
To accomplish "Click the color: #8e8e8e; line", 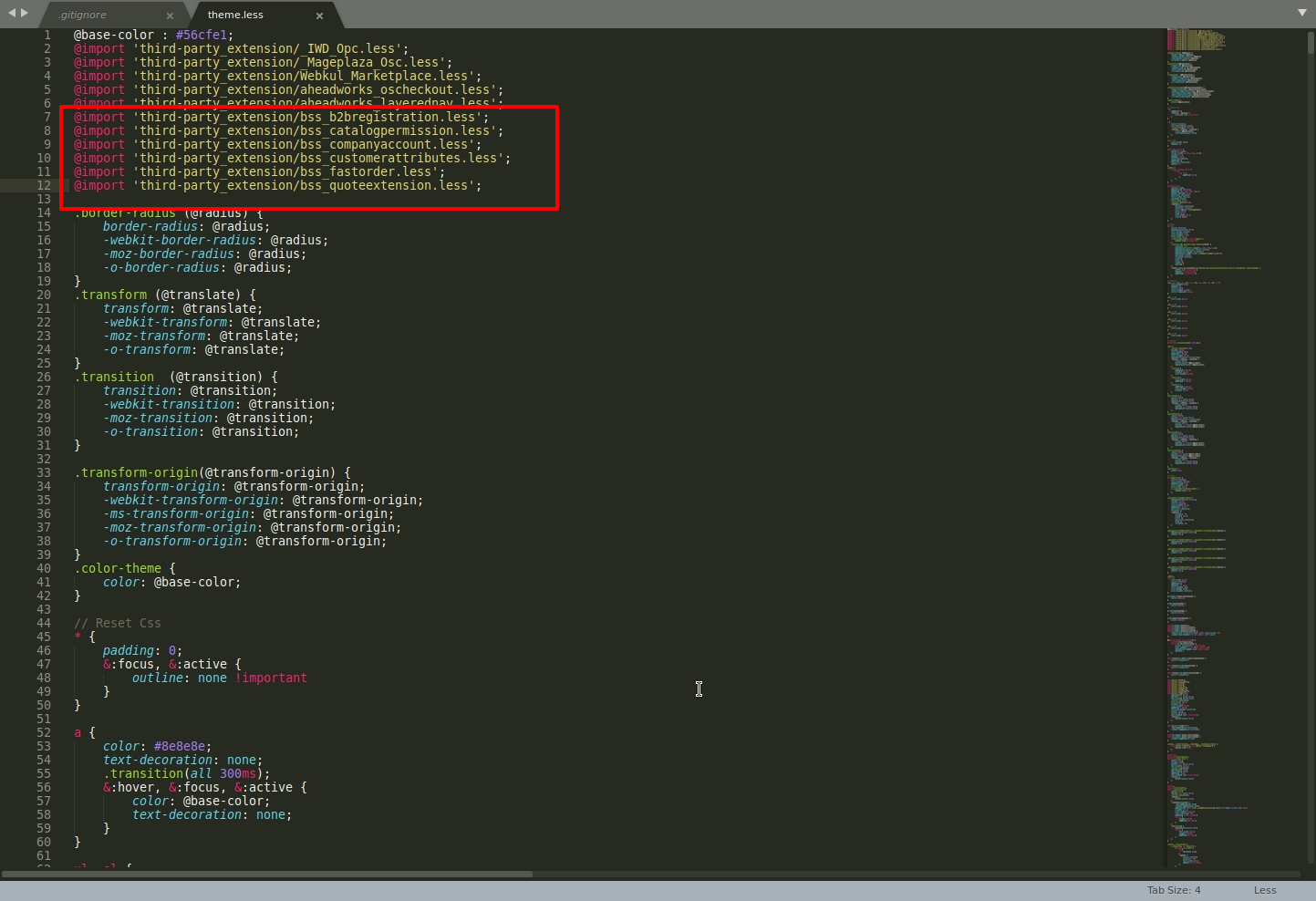I will click(157, 746).
